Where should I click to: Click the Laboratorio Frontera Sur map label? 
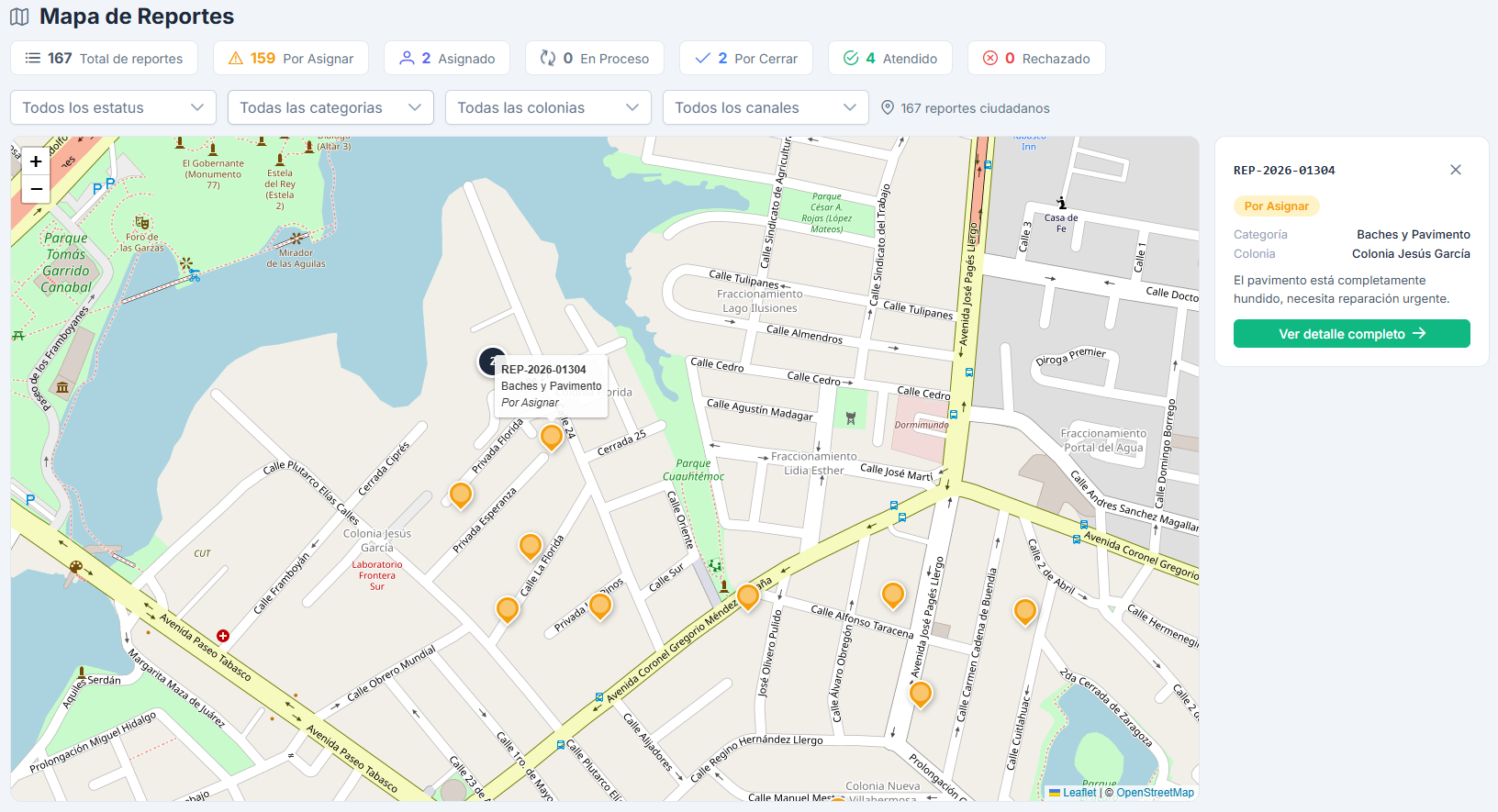click(377, 575)
